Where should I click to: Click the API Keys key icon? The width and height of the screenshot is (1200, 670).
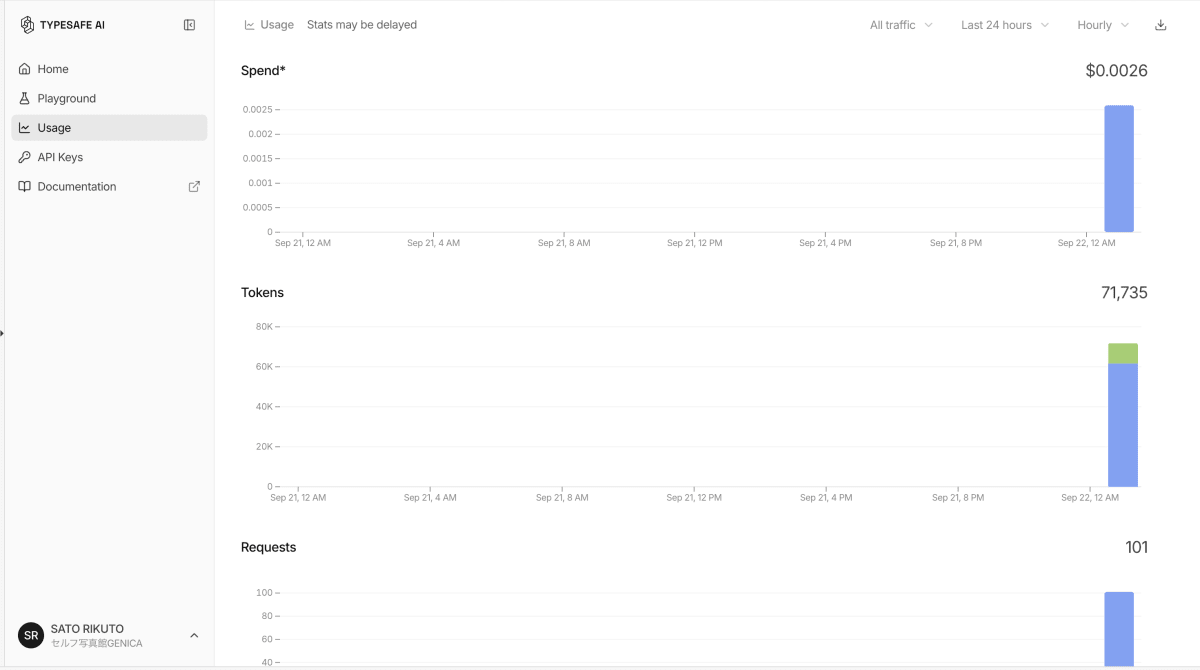click(x=25, y=157)
